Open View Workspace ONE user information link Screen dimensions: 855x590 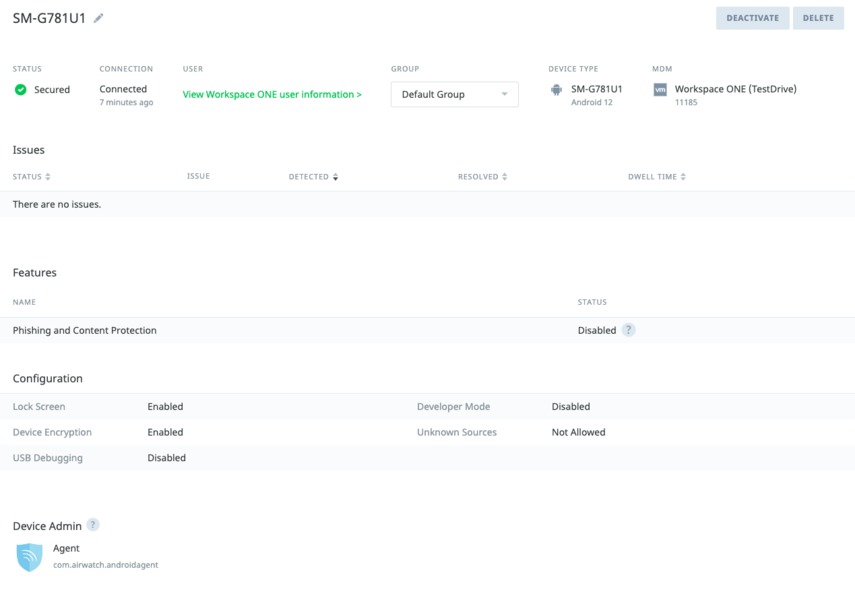click(272, 95)
